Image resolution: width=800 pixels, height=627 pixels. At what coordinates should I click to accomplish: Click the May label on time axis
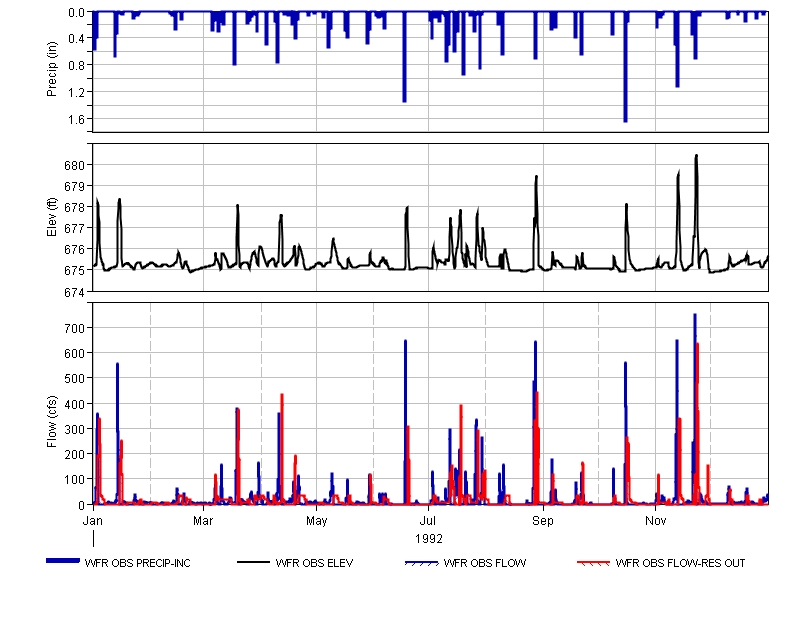click(x=317, y=521)
